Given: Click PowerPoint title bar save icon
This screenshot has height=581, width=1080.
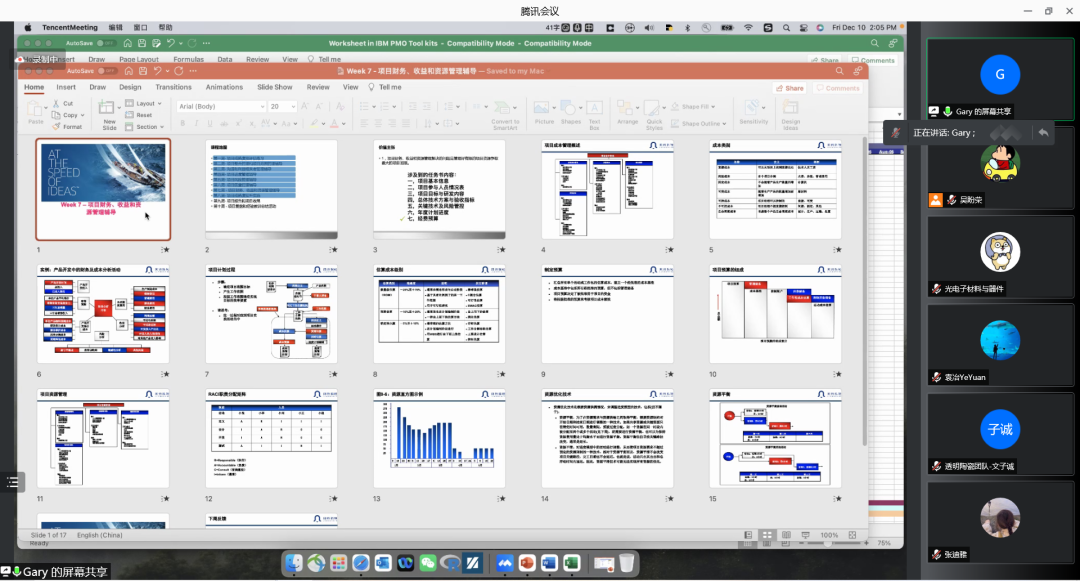Looking at the screenshot, I should [143, 71].
